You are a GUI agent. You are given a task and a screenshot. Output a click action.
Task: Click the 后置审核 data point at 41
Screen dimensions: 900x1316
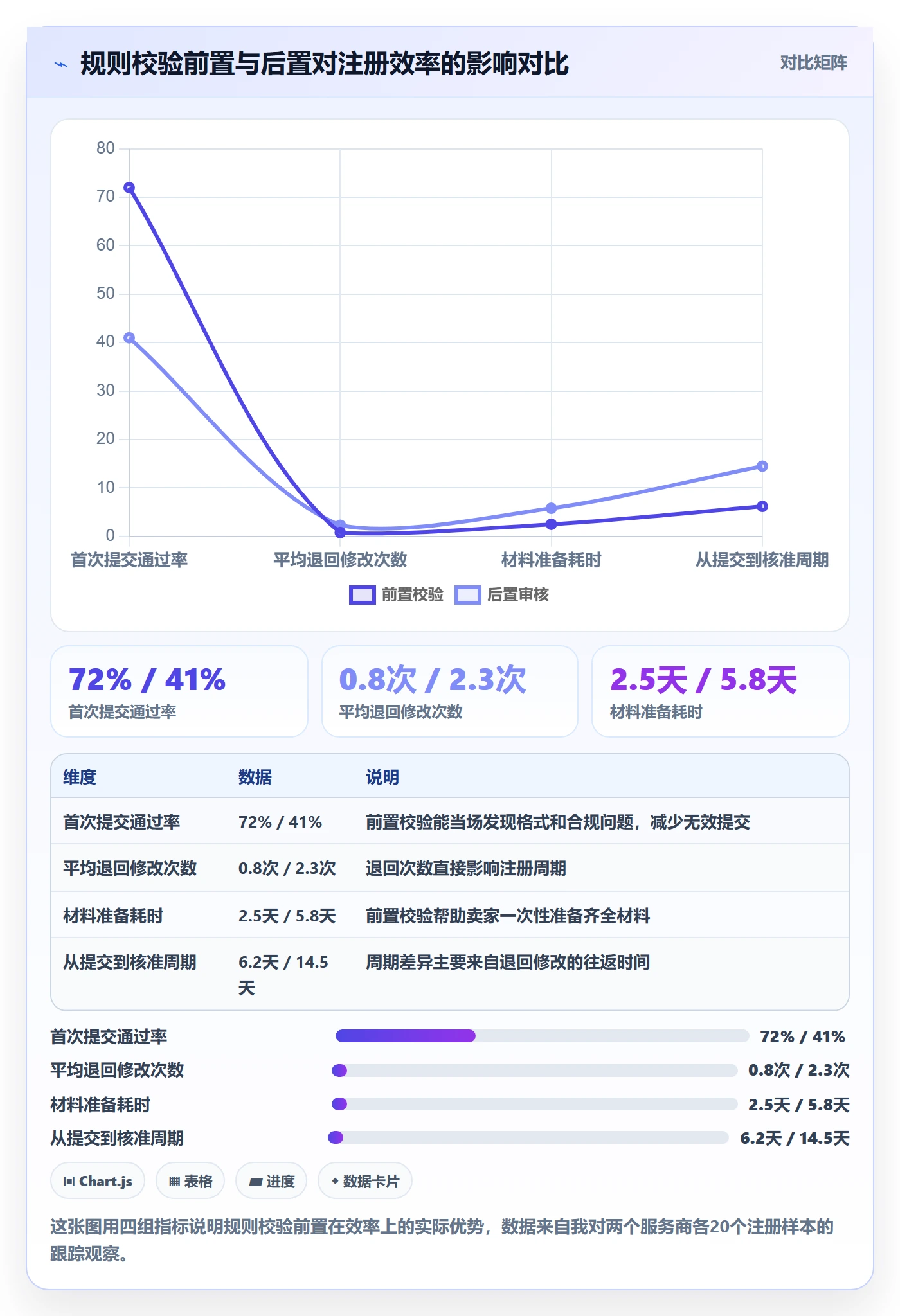point(129,338)
